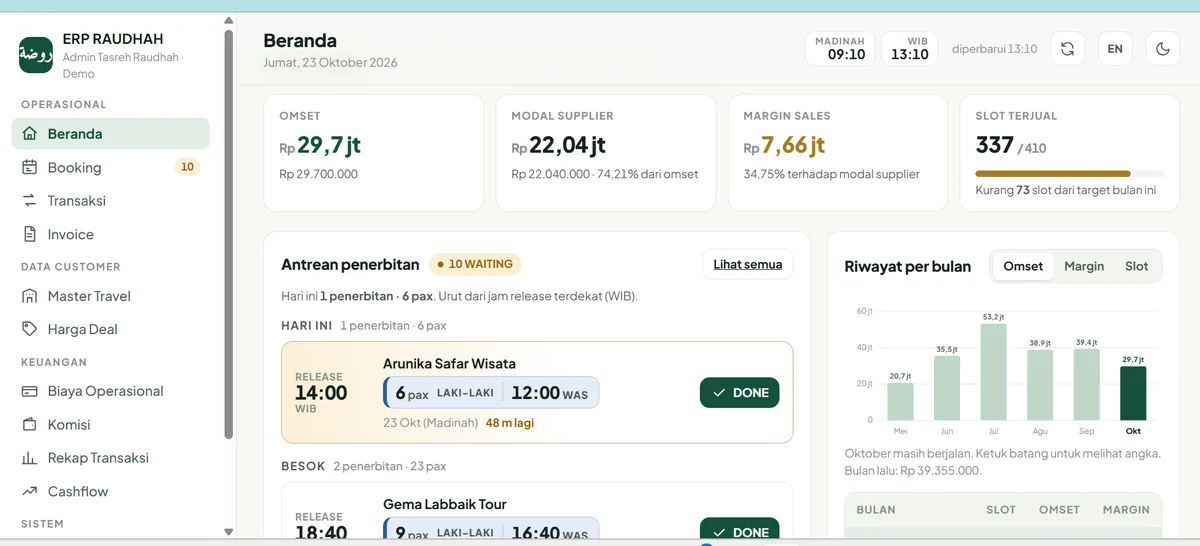Switch language with the EN button
Screen dimensions: 1200x546
(x=1115, y=49)
